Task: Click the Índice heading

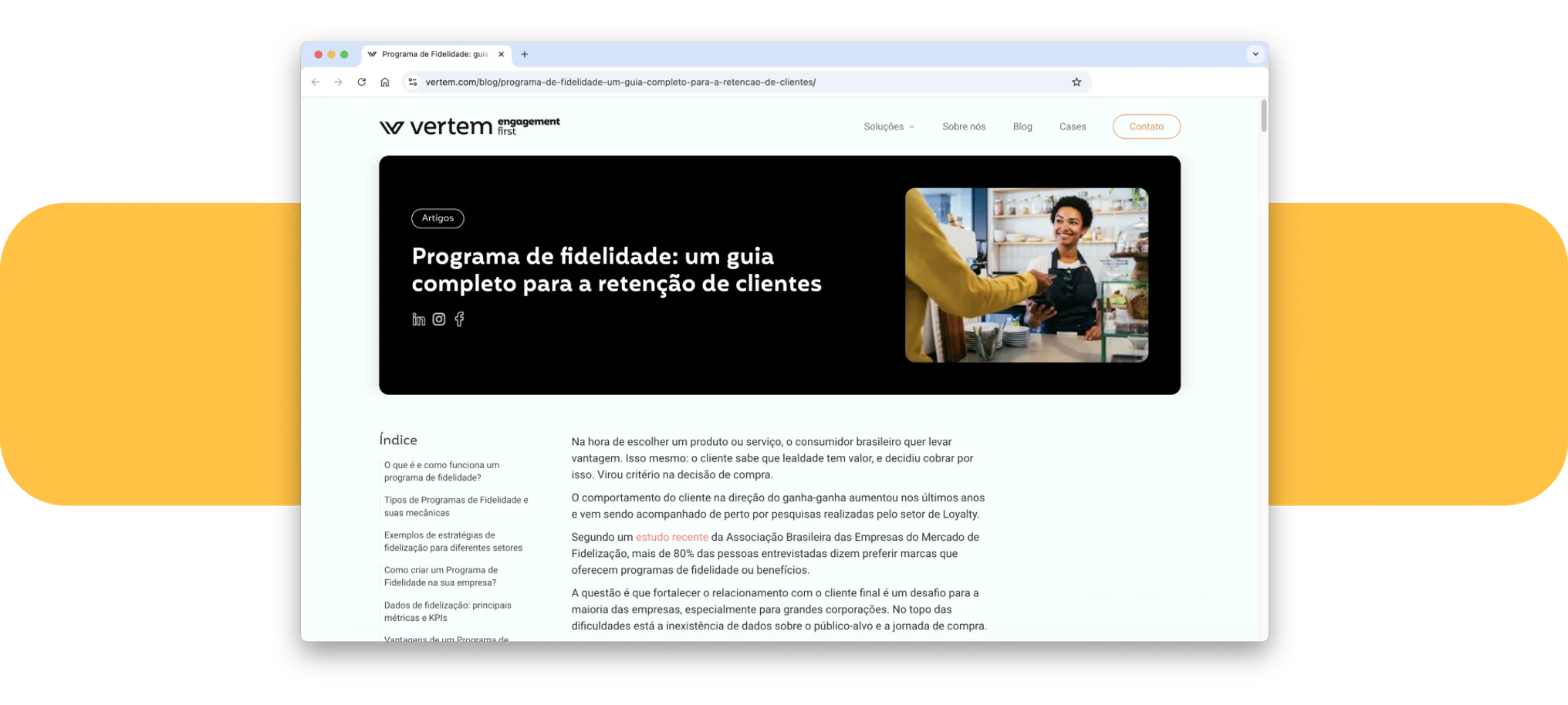Action: point(398,440)
